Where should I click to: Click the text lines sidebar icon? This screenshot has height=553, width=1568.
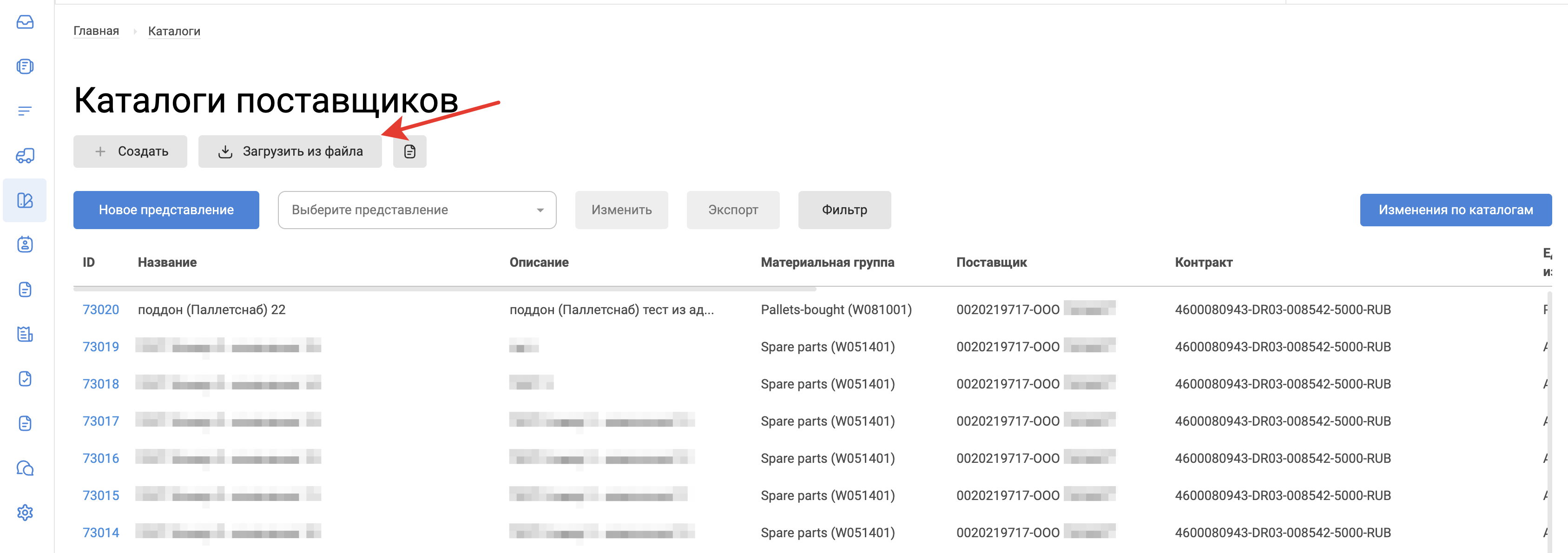pyautogui.click(x=25, y=111)
